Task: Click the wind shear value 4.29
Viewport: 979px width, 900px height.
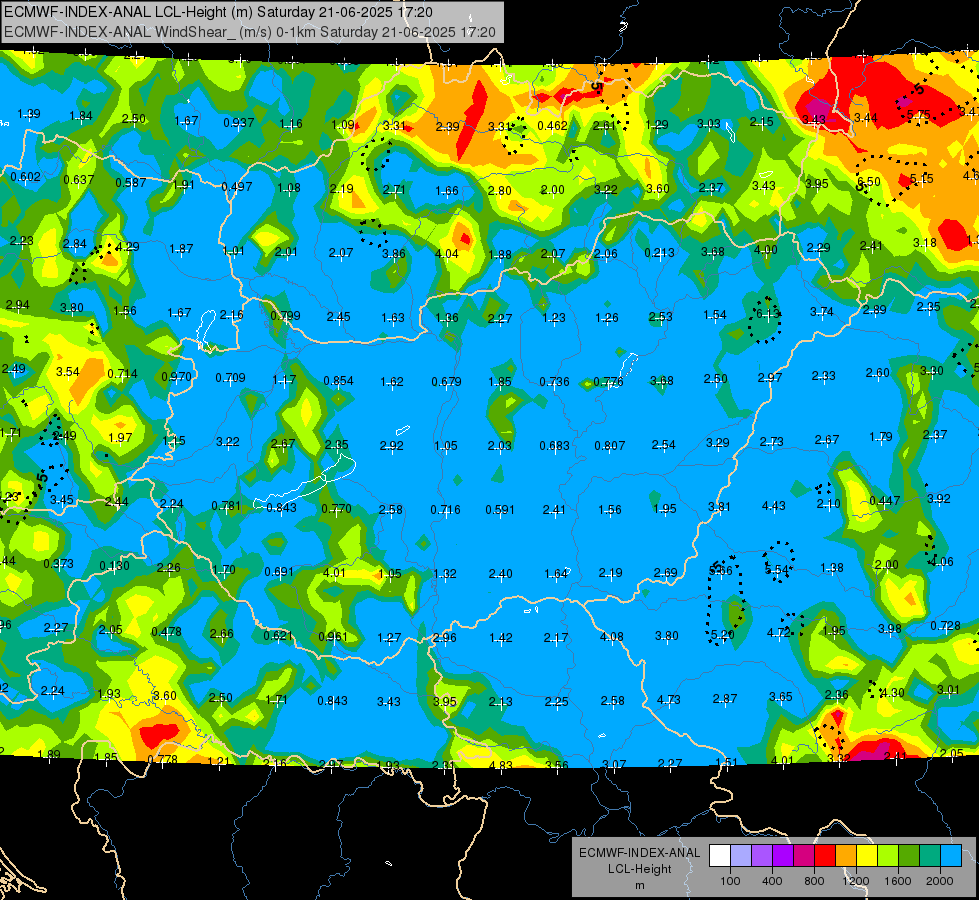Action: click(127, 246)
